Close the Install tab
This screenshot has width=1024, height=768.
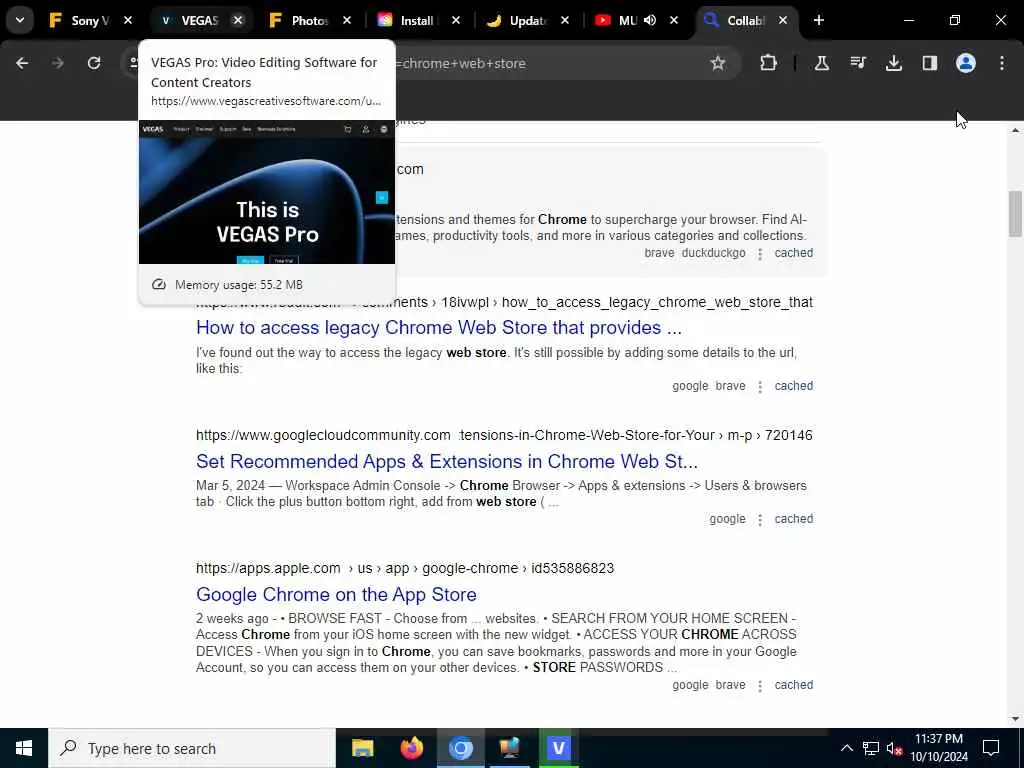click(456, 20)
